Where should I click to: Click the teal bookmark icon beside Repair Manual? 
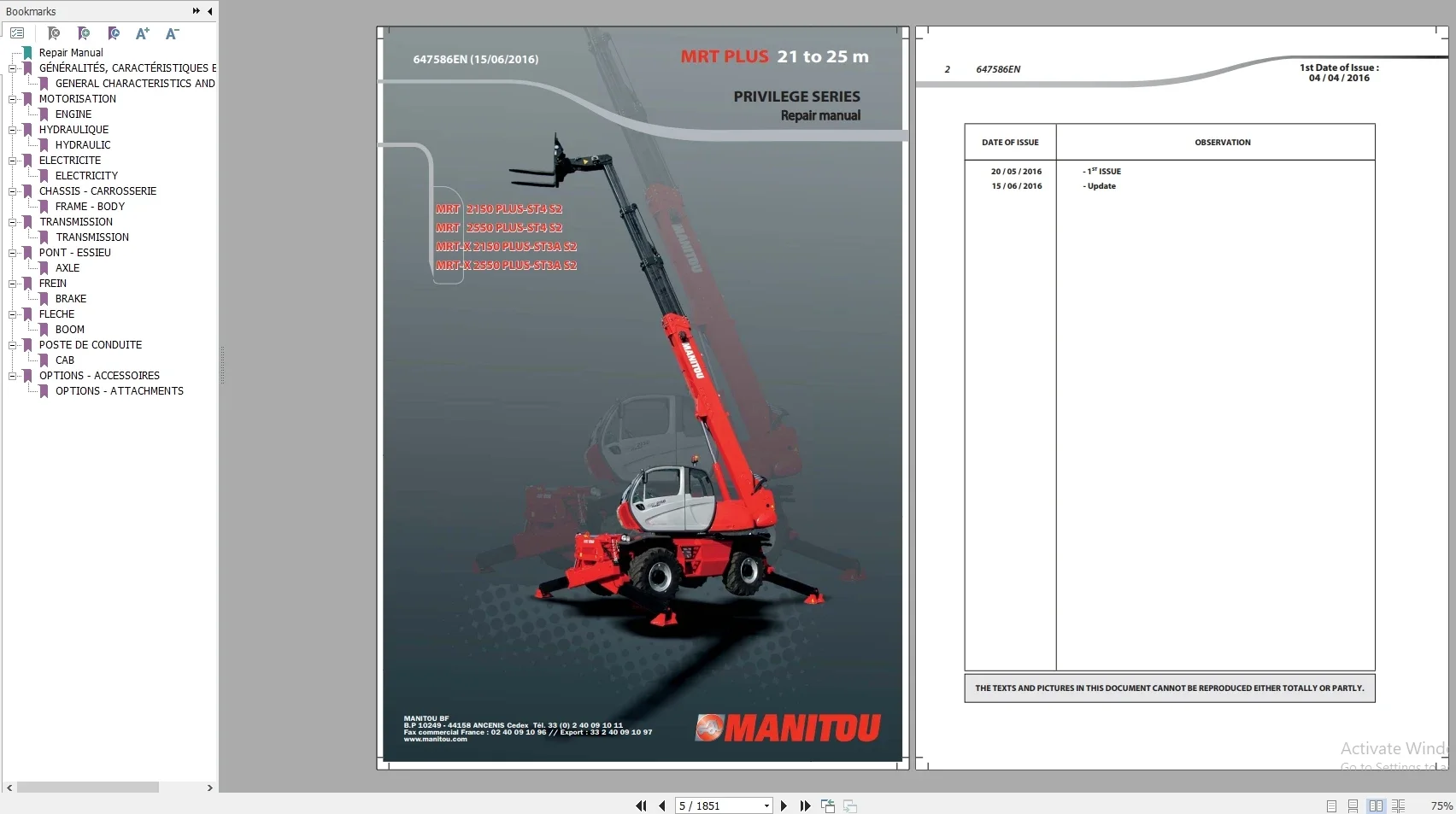pos(27,53)
